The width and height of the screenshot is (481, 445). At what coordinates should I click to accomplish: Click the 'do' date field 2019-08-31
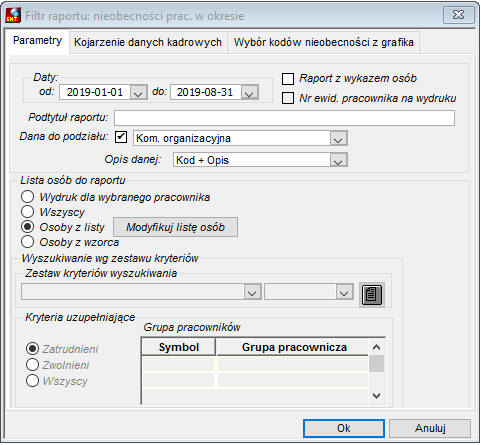206,92
